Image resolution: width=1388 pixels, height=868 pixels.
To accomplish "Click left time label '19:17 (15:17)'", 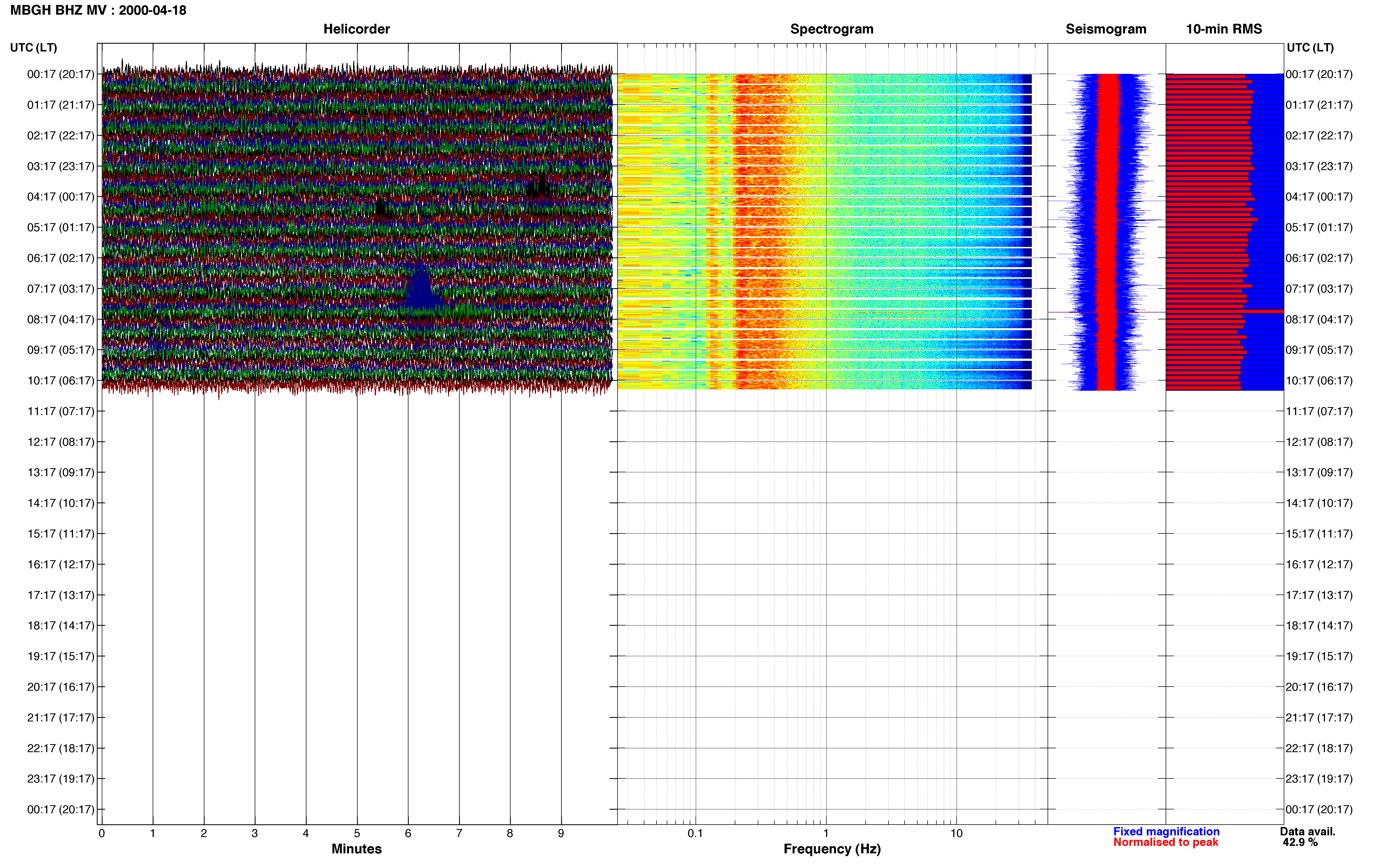I will click(x=61, y=656).
